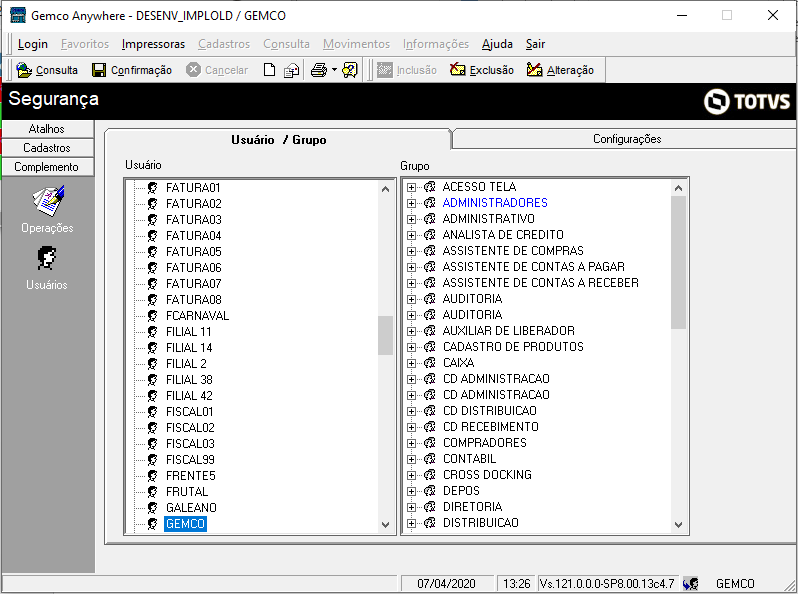Open the Ajuda menu
Screen dimensions: 798x594
(x=497, y=44)
